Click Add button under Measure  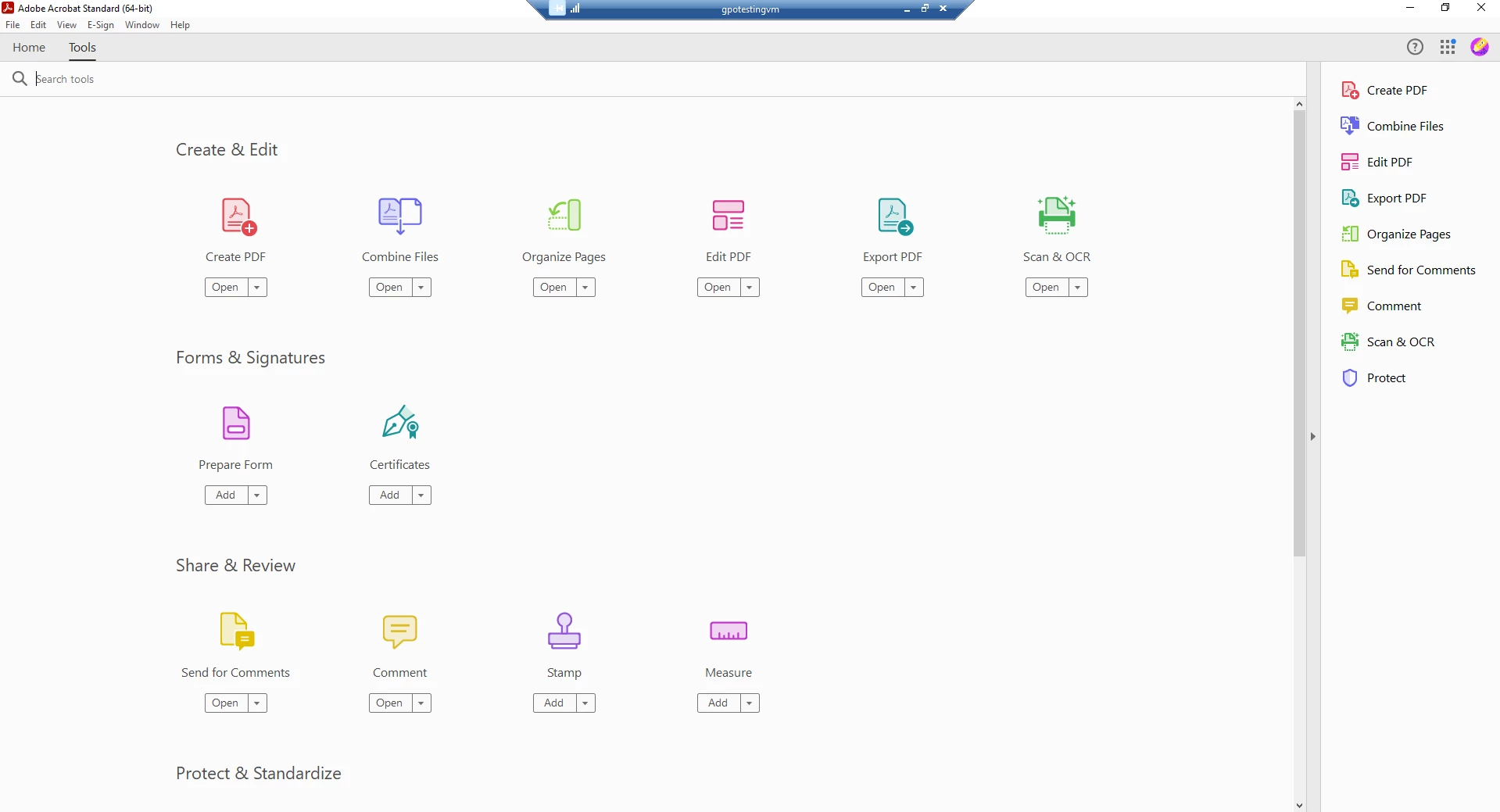click(x=718, y=703)
